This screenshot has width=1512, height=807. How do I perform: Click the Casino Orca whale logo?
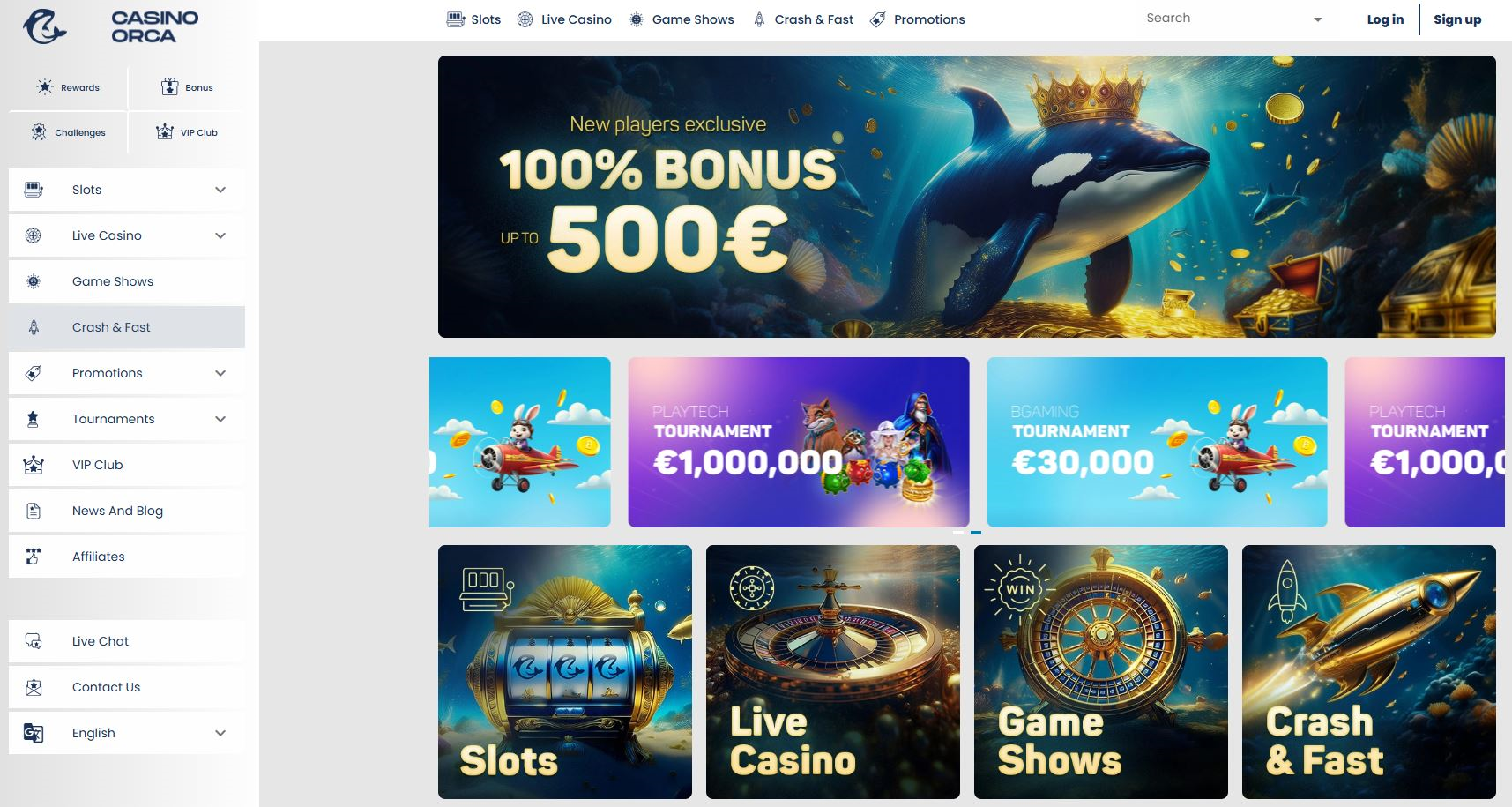[x=44, y=26]
